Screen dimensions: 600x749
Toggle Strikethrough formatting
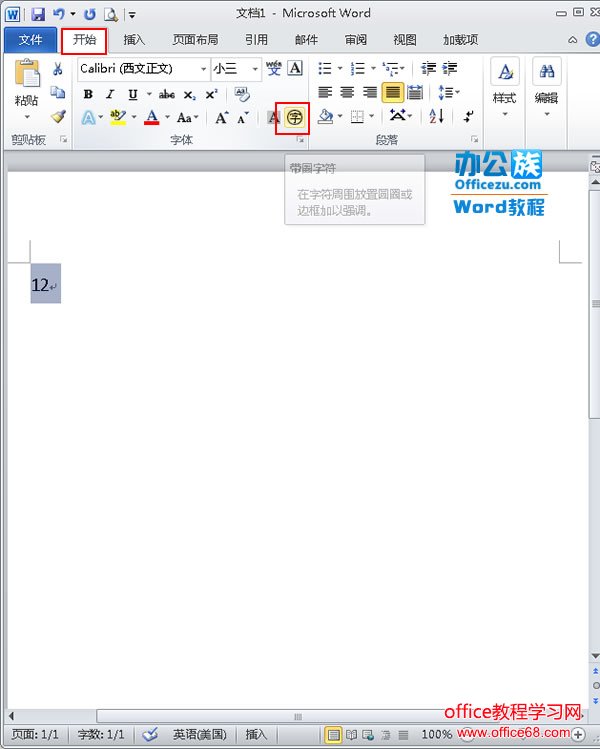[x=167, y=95]
